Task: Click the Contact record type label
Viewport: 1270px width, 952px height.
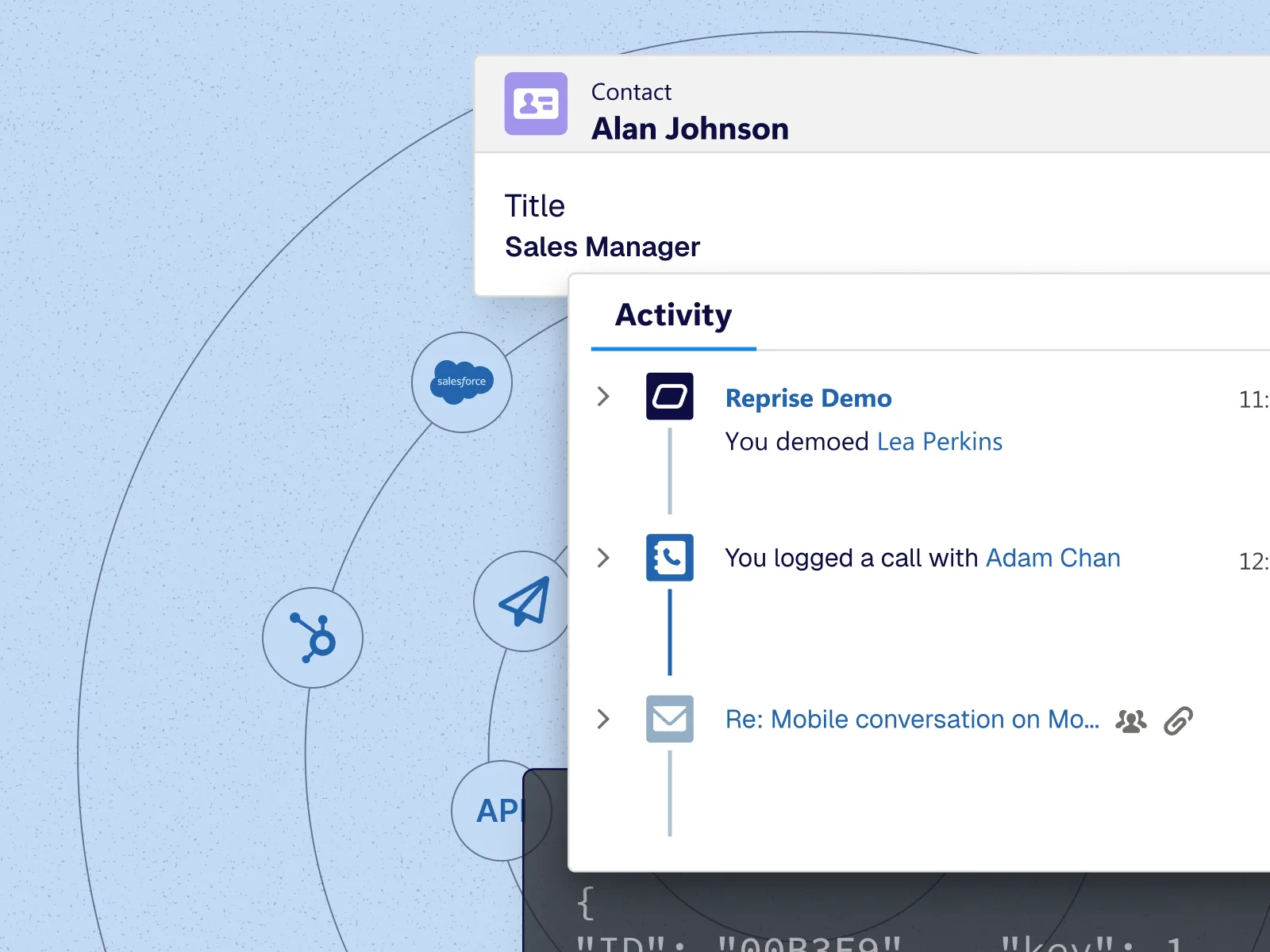Action: point(631,92)
